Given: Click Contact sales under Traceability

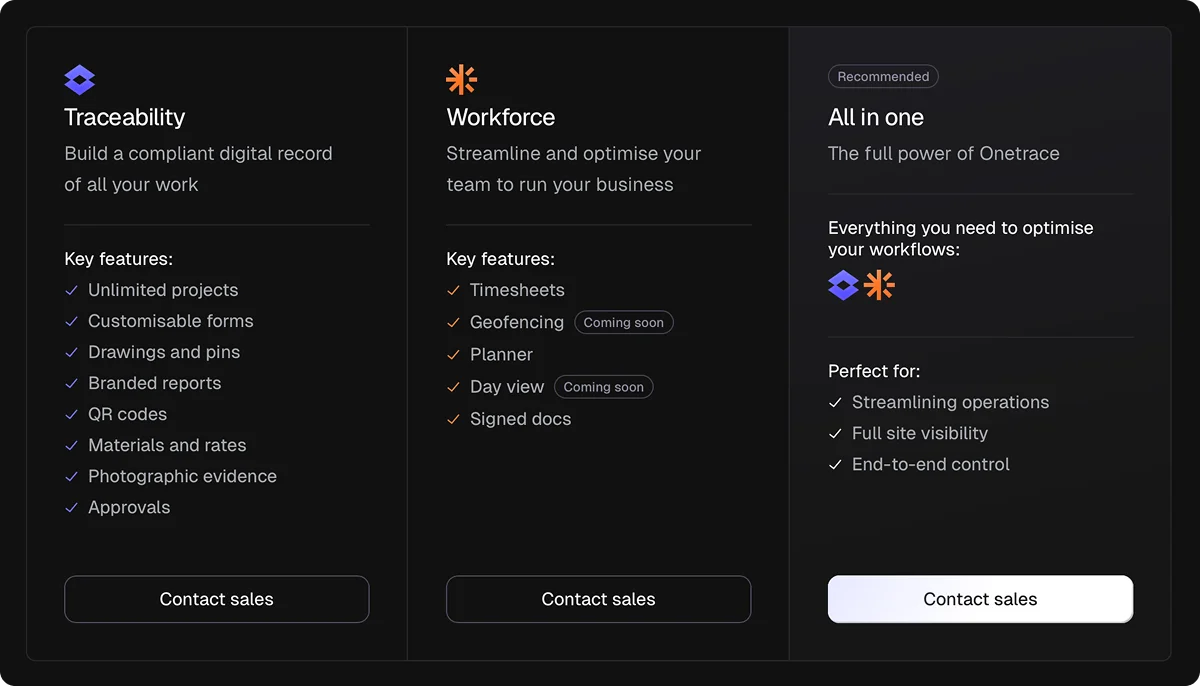Looking at the screenshot, I should 217,599.
